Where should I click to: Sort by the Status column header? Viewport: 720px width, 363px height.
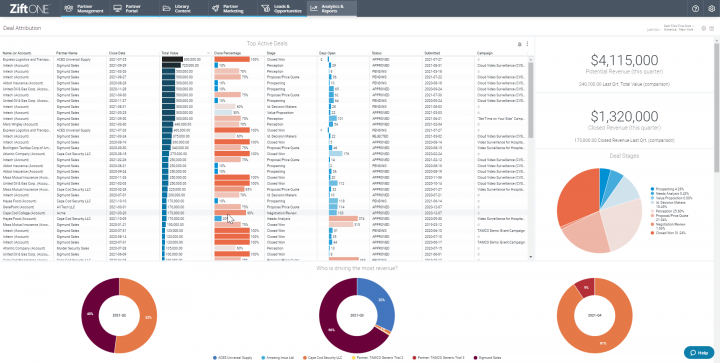pos(377,53)
